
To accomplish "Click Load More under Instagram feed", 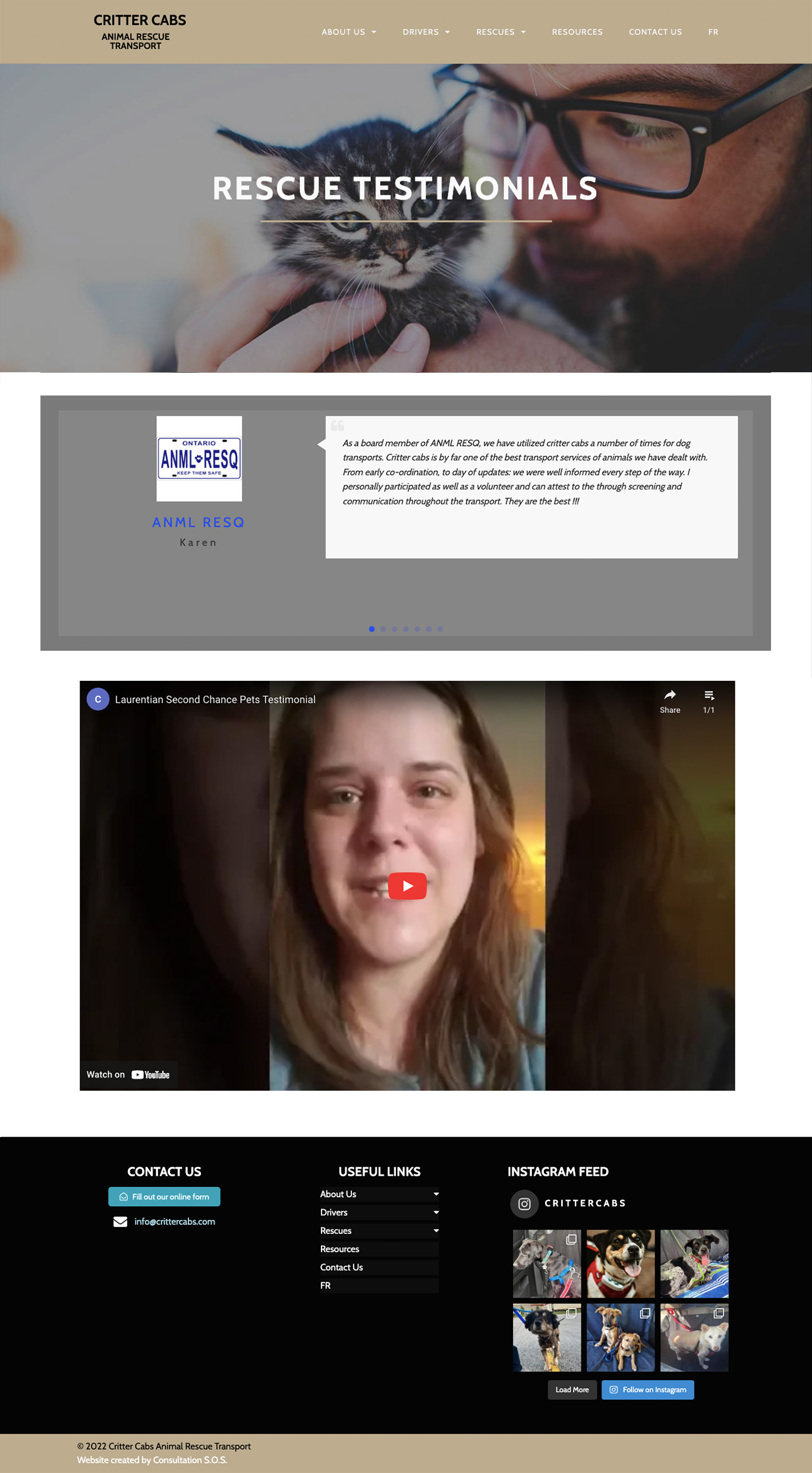I will coord(572,1390).
